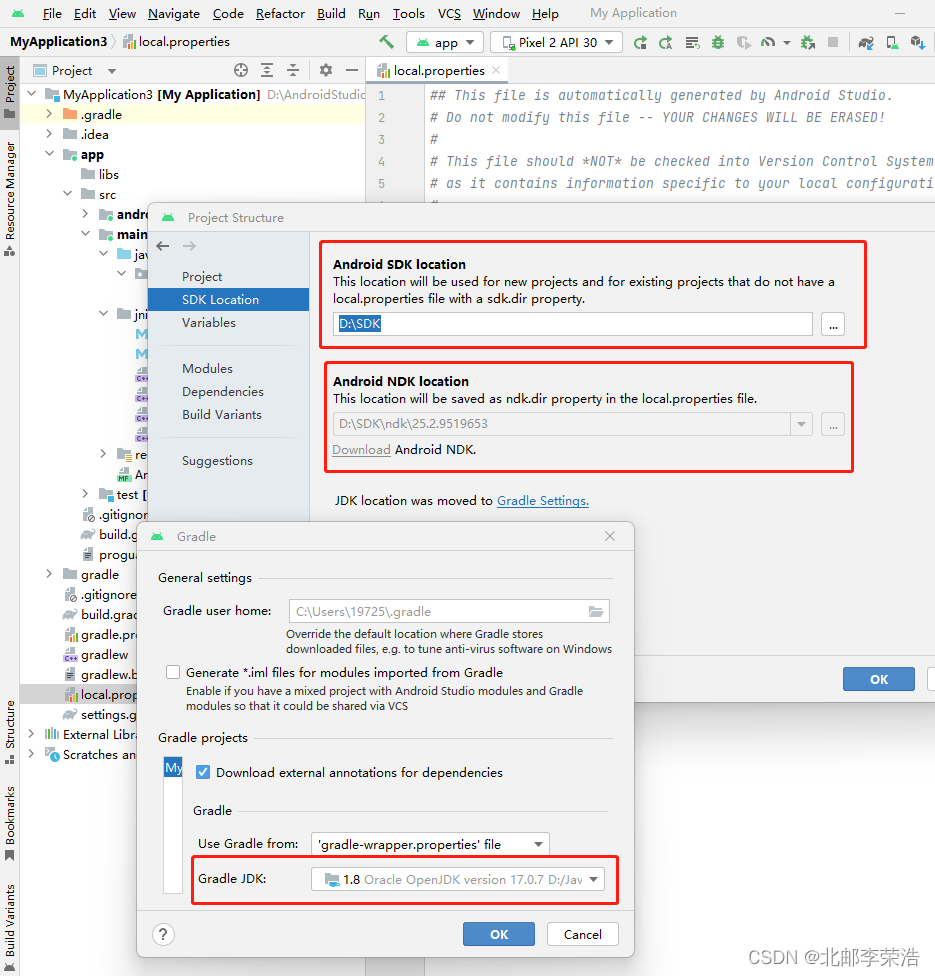Click OK in the Gradle dialog
Screen dimensions: 935x976
point(498,933)
